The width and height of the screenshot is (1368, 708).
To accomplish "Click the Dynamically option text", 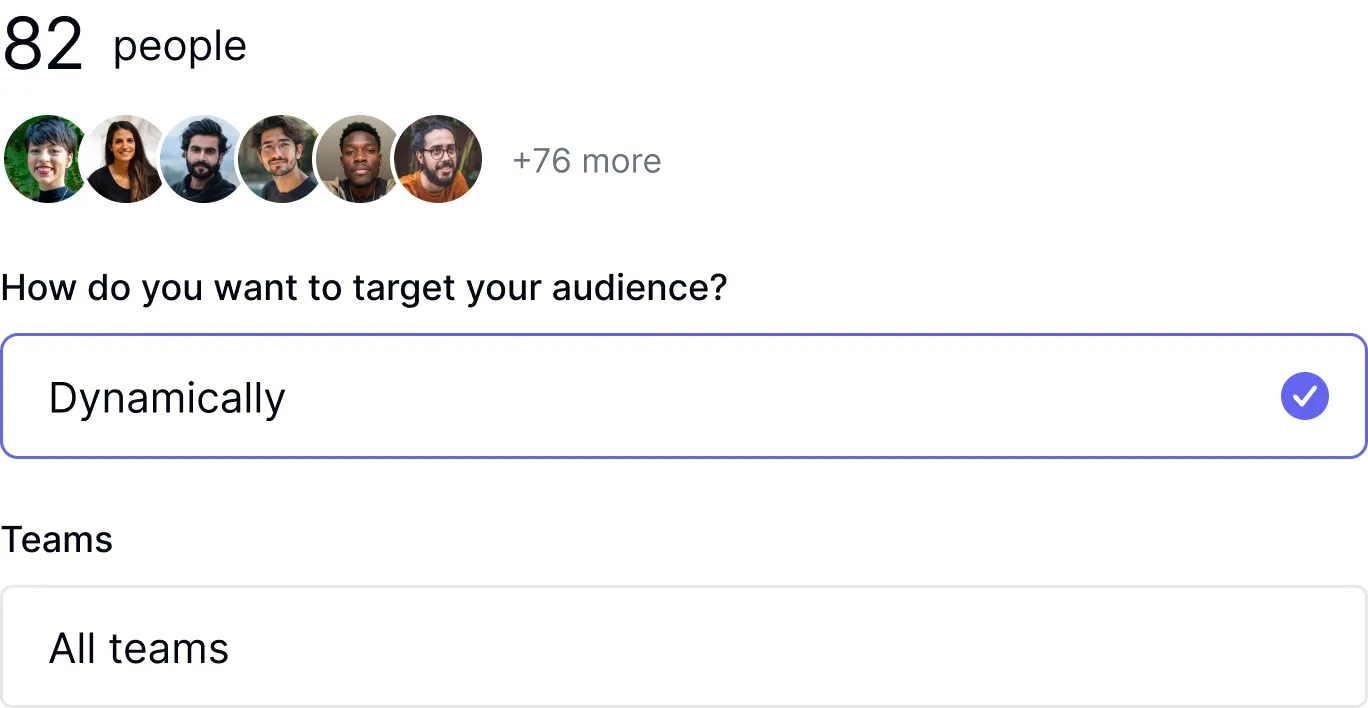I will 167,398.
